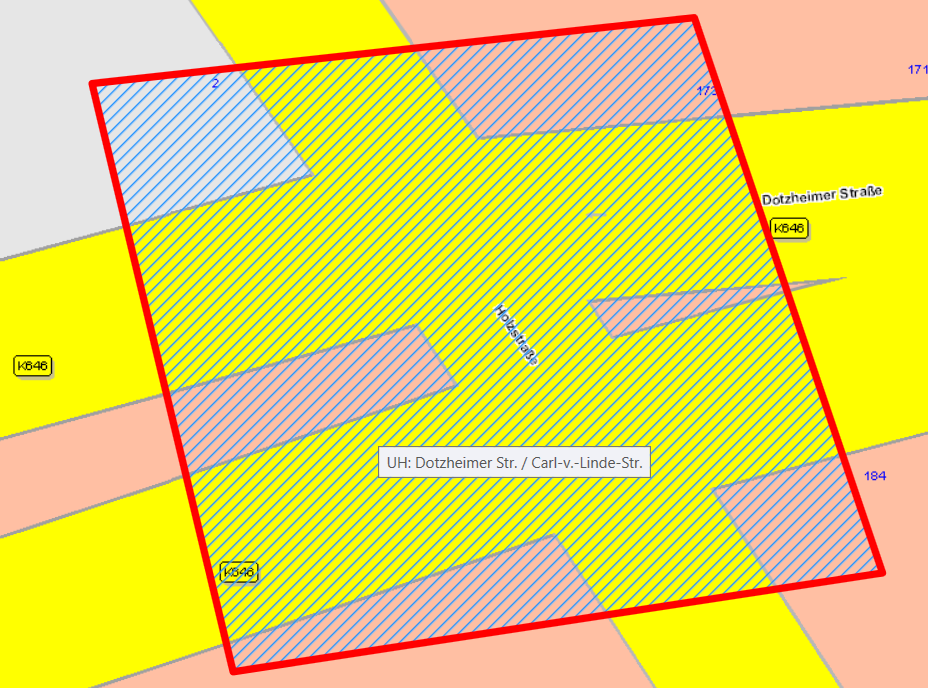The image size is (928, 688).
Task: Click the small gray direction arrow on the road
Action: 596,214
